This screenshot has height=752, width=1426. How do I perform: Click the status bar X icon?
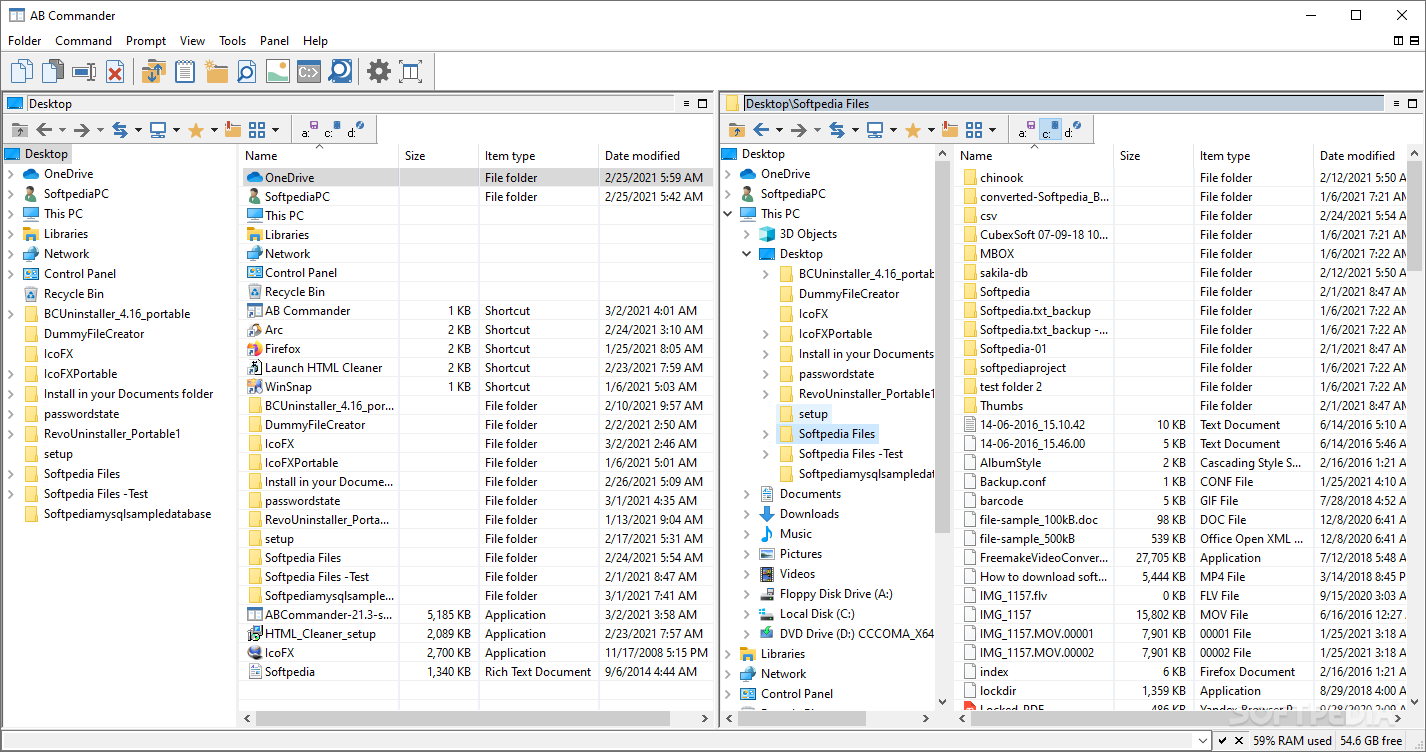pos(1239,741)
